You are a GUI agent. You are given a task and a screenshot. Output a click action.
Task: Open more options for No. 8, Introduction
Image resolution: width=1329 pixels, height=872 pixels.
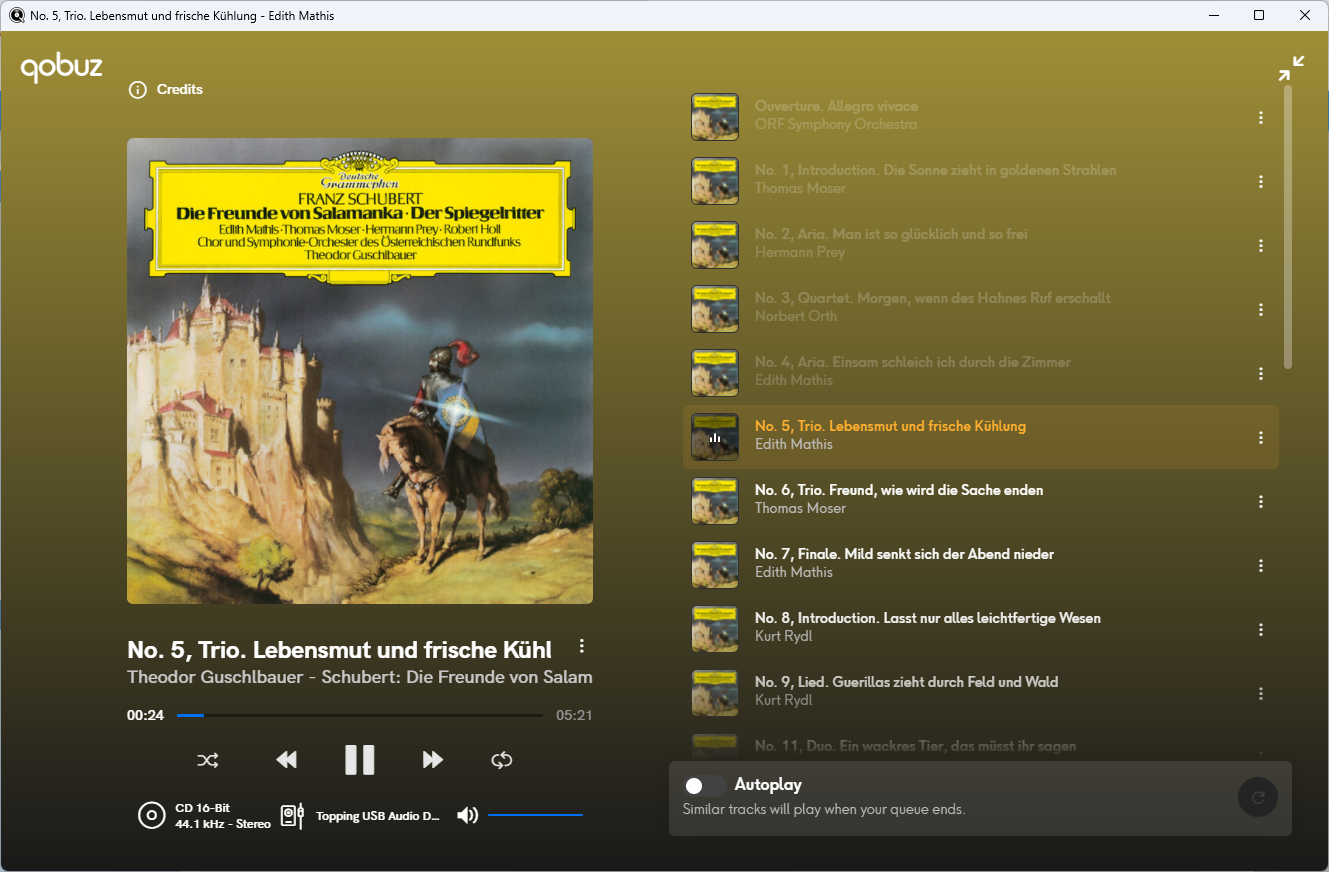point(1261,630)
